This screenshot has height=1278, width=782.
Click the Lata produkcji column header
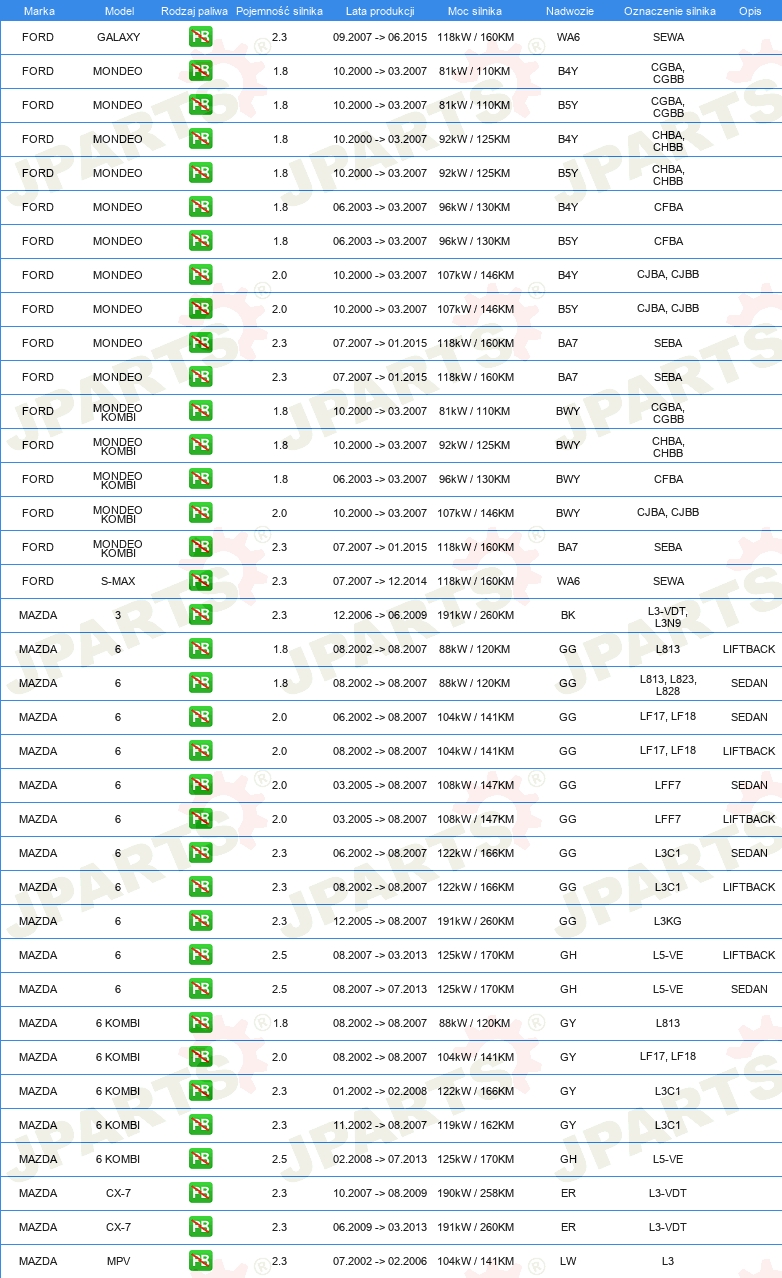pyautogui.click(x=380, y=11)
